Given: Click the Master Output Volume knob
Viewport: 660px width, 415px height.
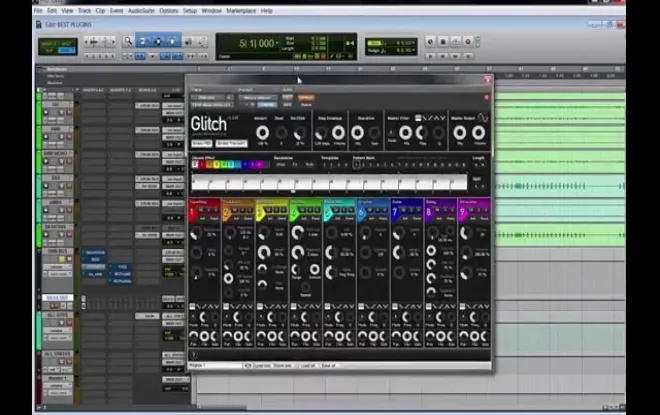Looking at the screenshot, I should (x=479, y=133).
